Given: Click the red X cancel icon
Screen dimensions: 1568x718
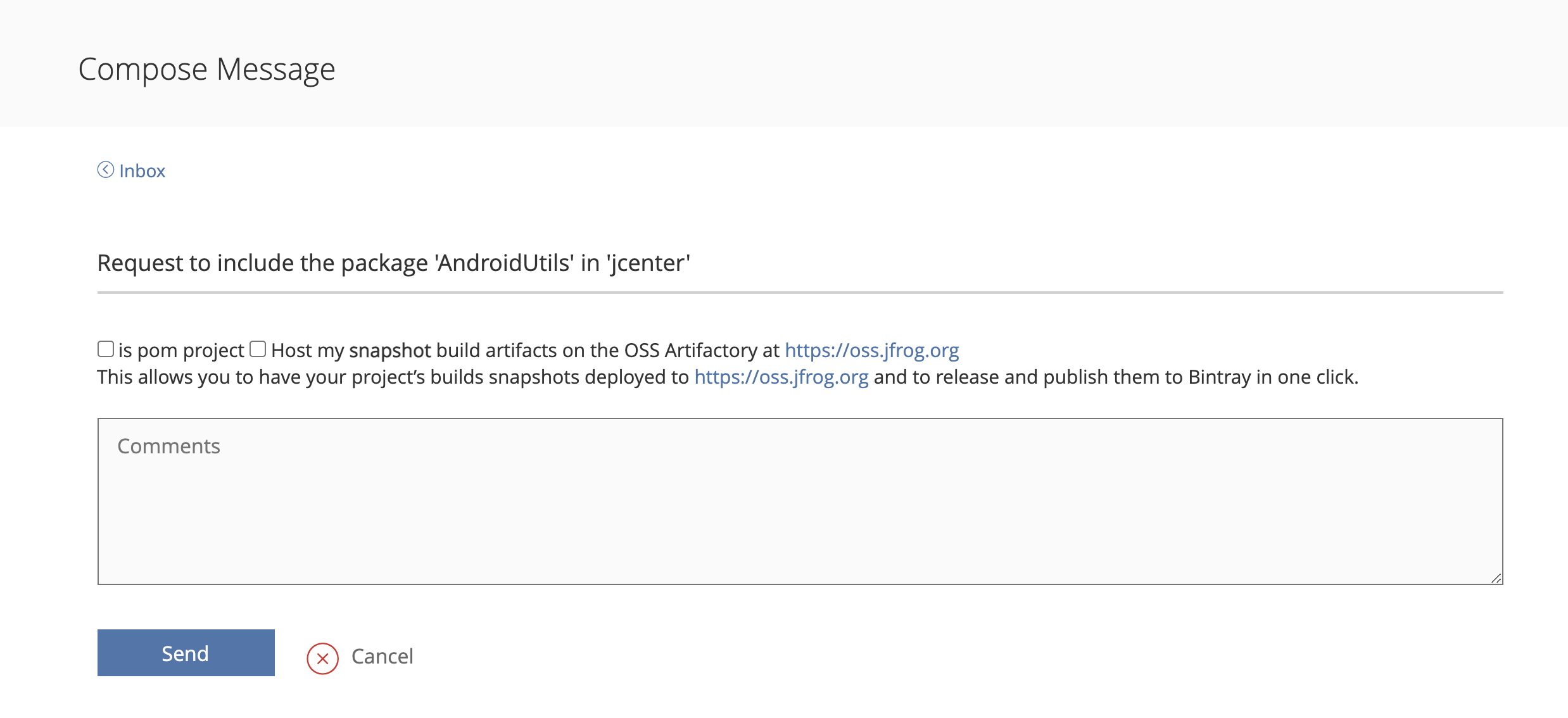Looking at the screenshot, I should pos(322,658).
